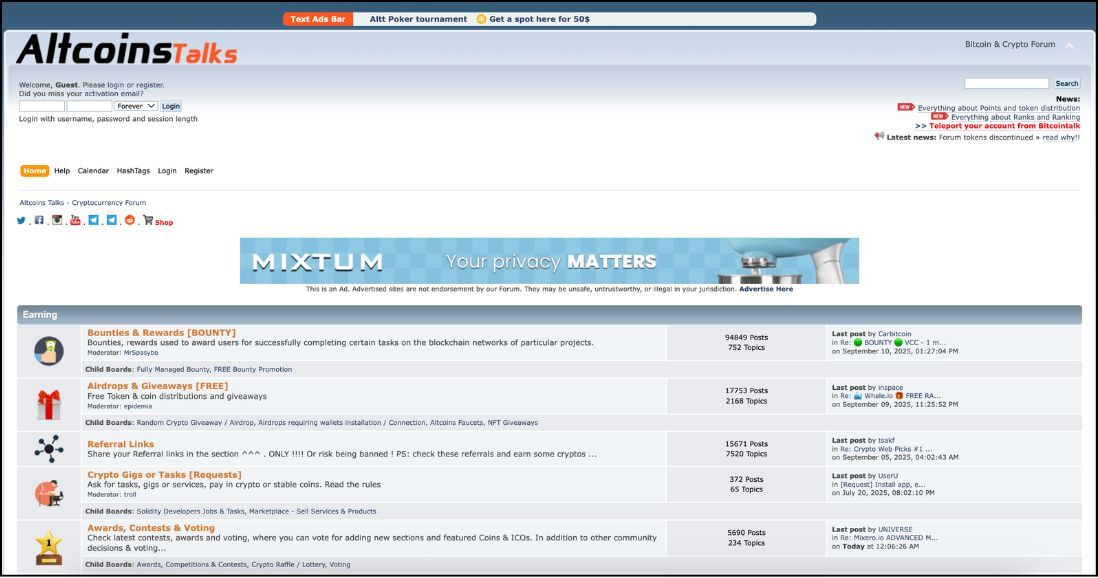Open 'Altcoins Talks - Cryptocurrency Forum' breadcrumb

click(x=83, y=202)
